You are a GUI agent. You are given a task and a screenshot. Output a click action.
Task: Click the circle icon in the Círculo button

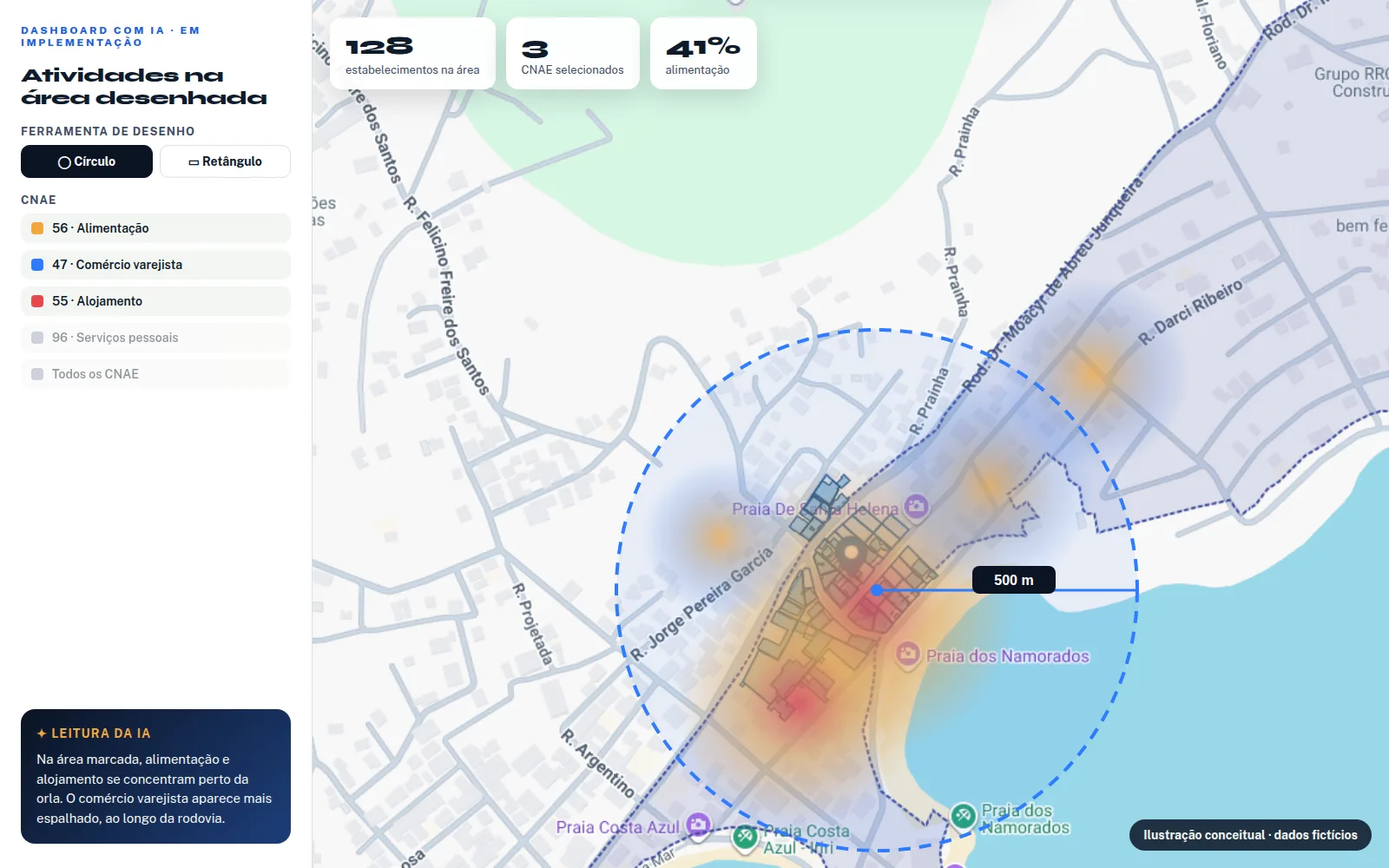tap(64, 162)
